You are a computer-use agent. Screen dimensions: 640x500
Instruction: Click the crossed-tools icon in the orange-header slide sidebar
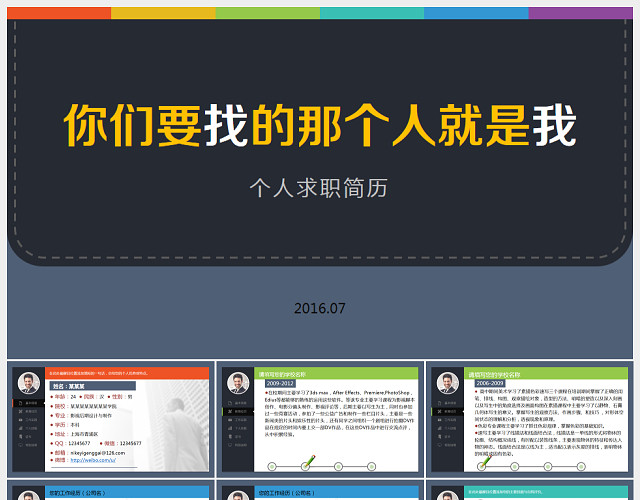(x=20, y=411)
